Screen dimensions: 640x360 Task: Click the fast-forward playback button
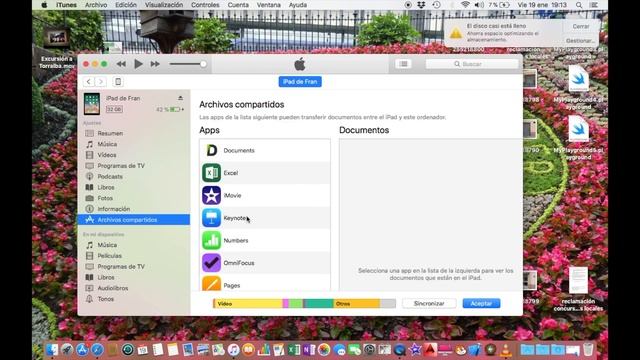(155, 64)
